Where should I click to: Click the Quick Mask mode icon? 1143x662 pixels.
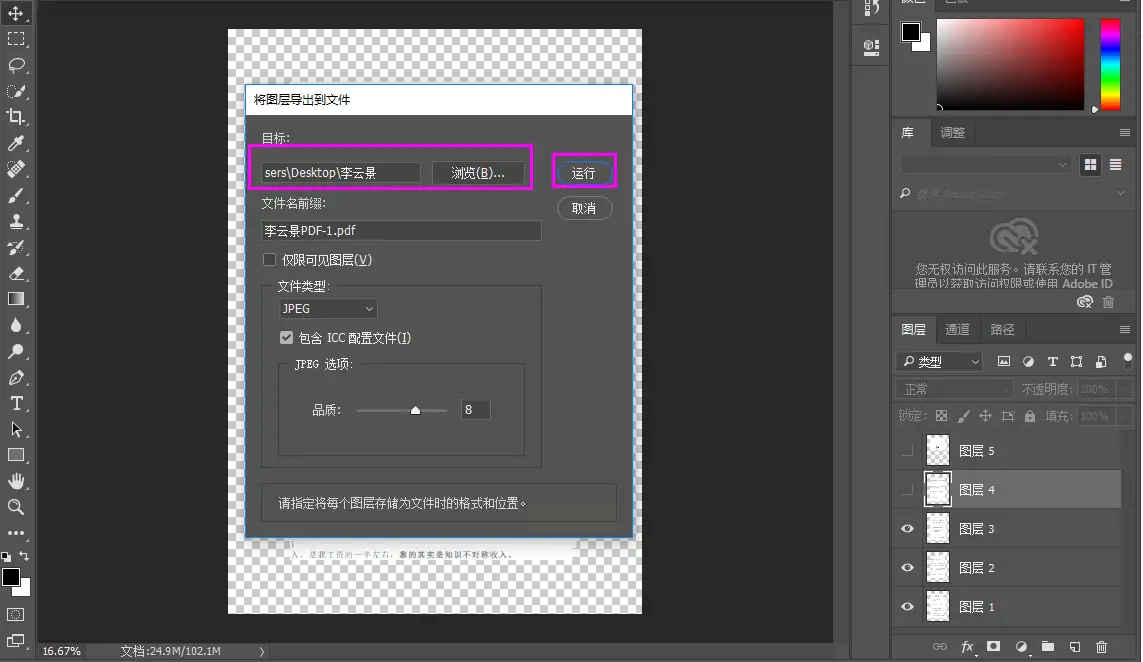(x=16, y=615)
